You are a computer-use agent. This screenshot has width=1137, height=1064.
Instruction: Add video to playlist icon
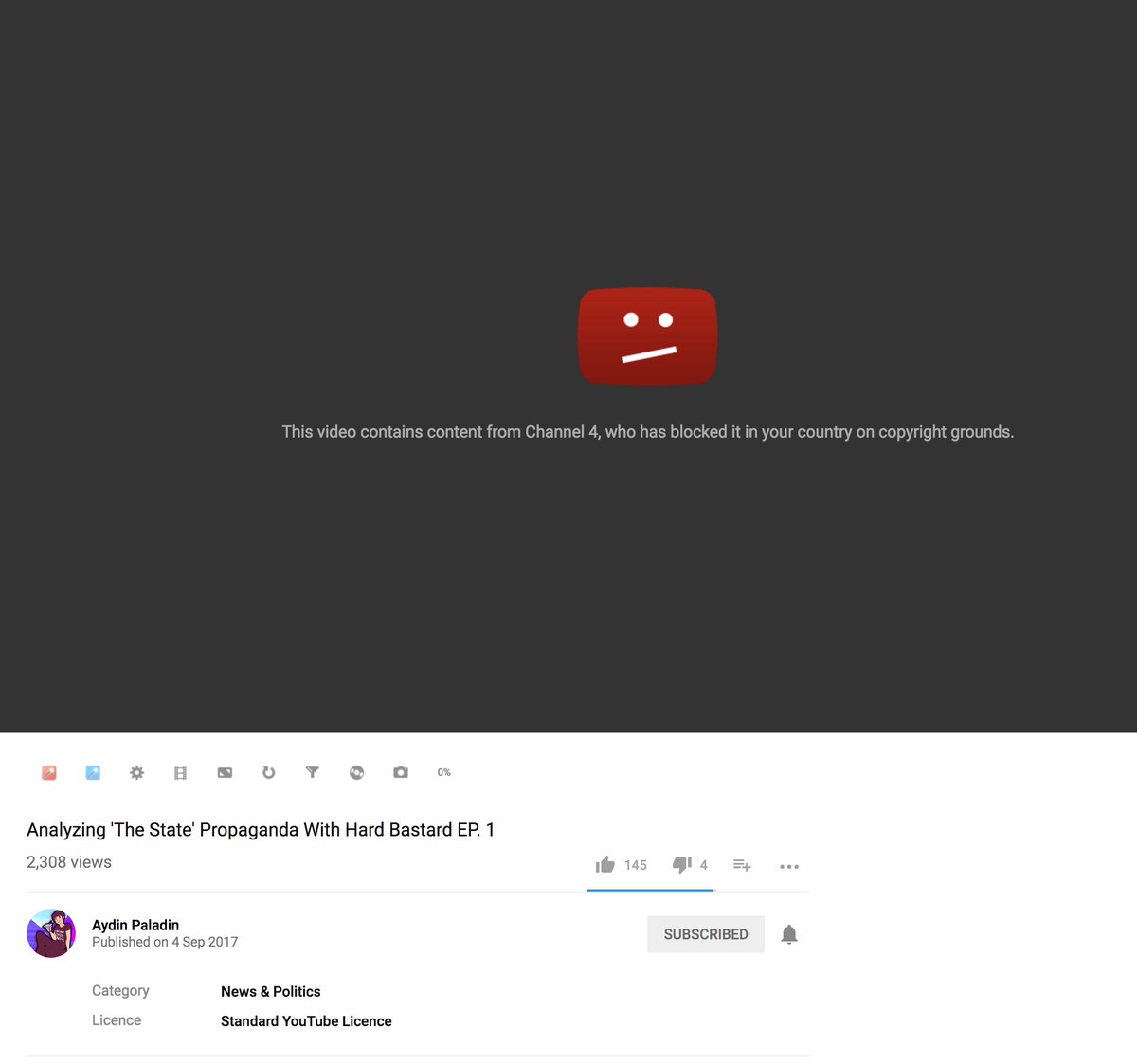tap(742, 865)
